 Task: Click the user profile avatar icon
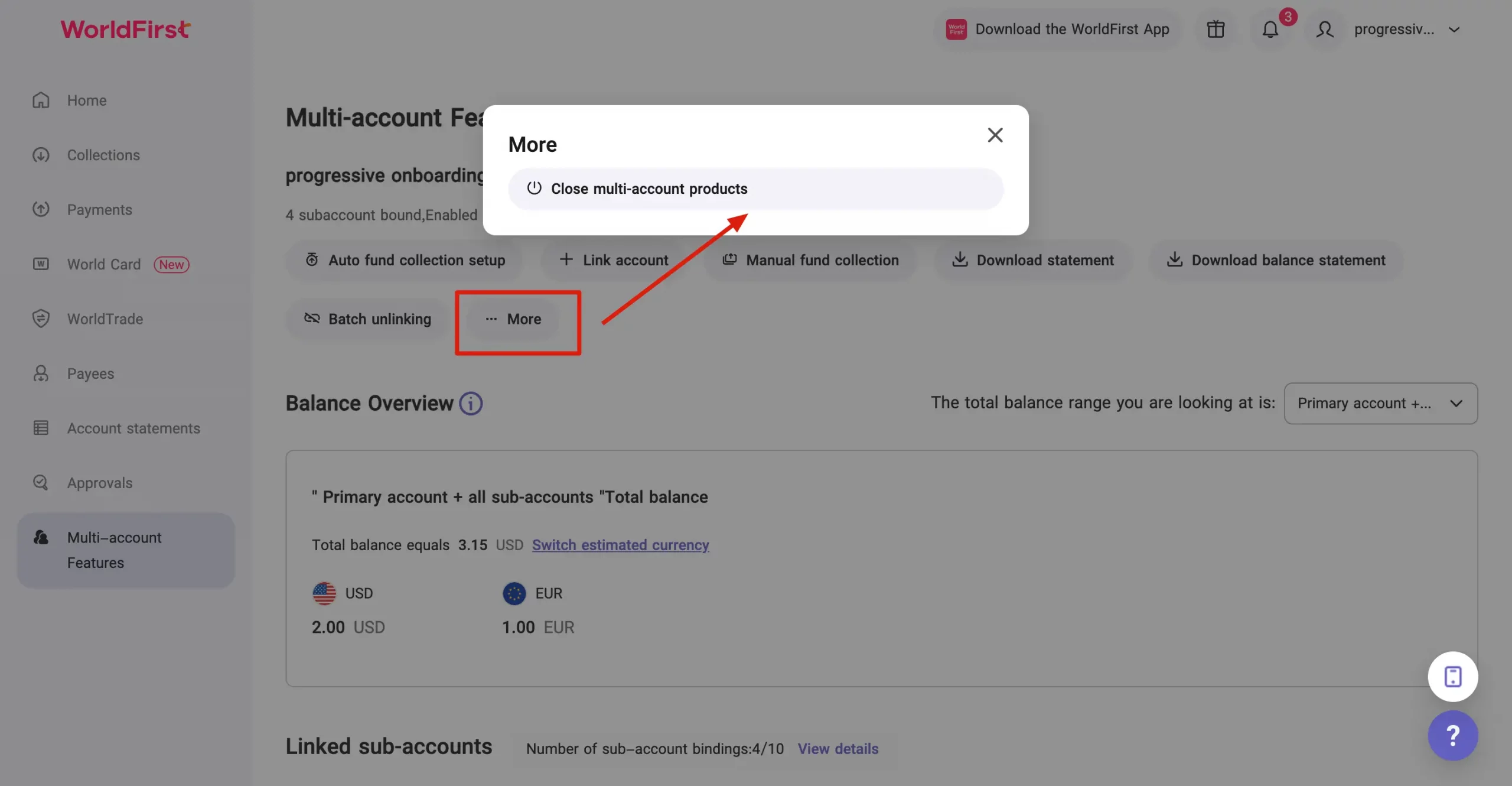coord(1325,30)
